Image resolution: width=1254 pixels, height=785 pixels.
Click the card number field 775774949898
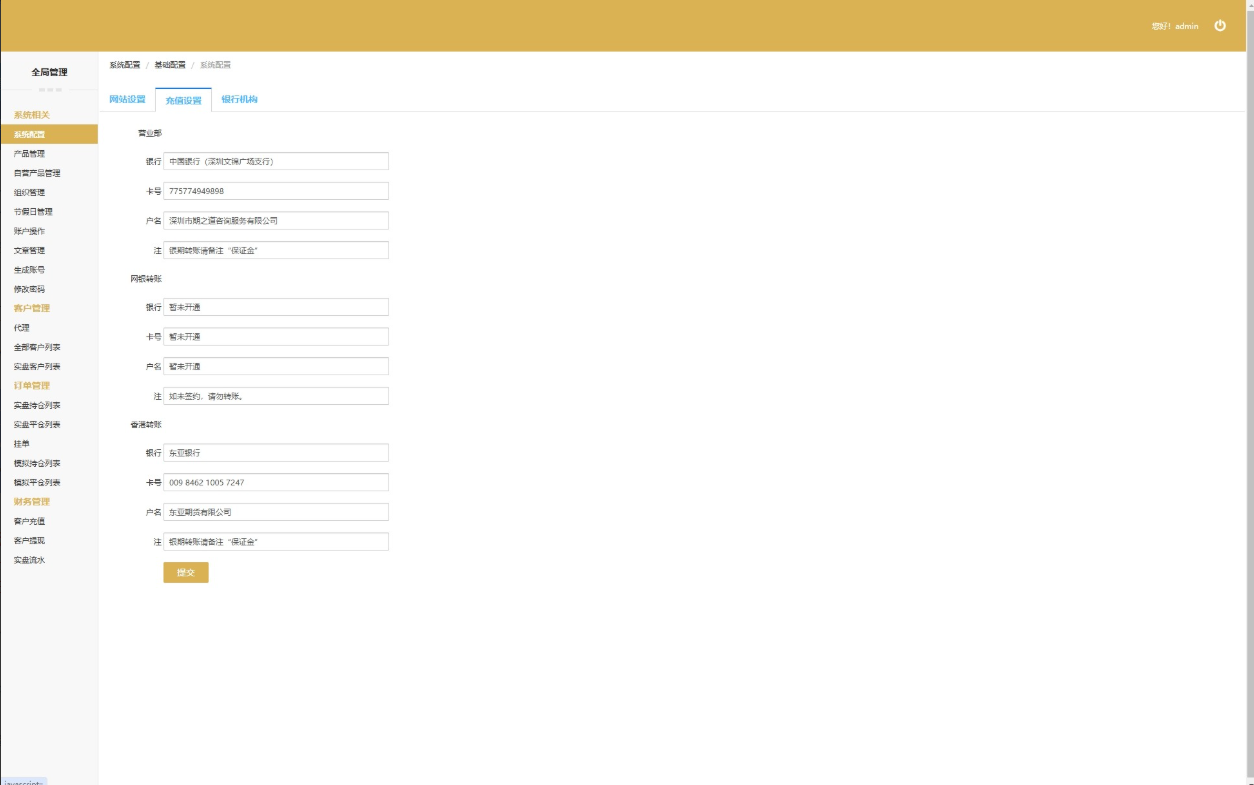coord(275,191)
